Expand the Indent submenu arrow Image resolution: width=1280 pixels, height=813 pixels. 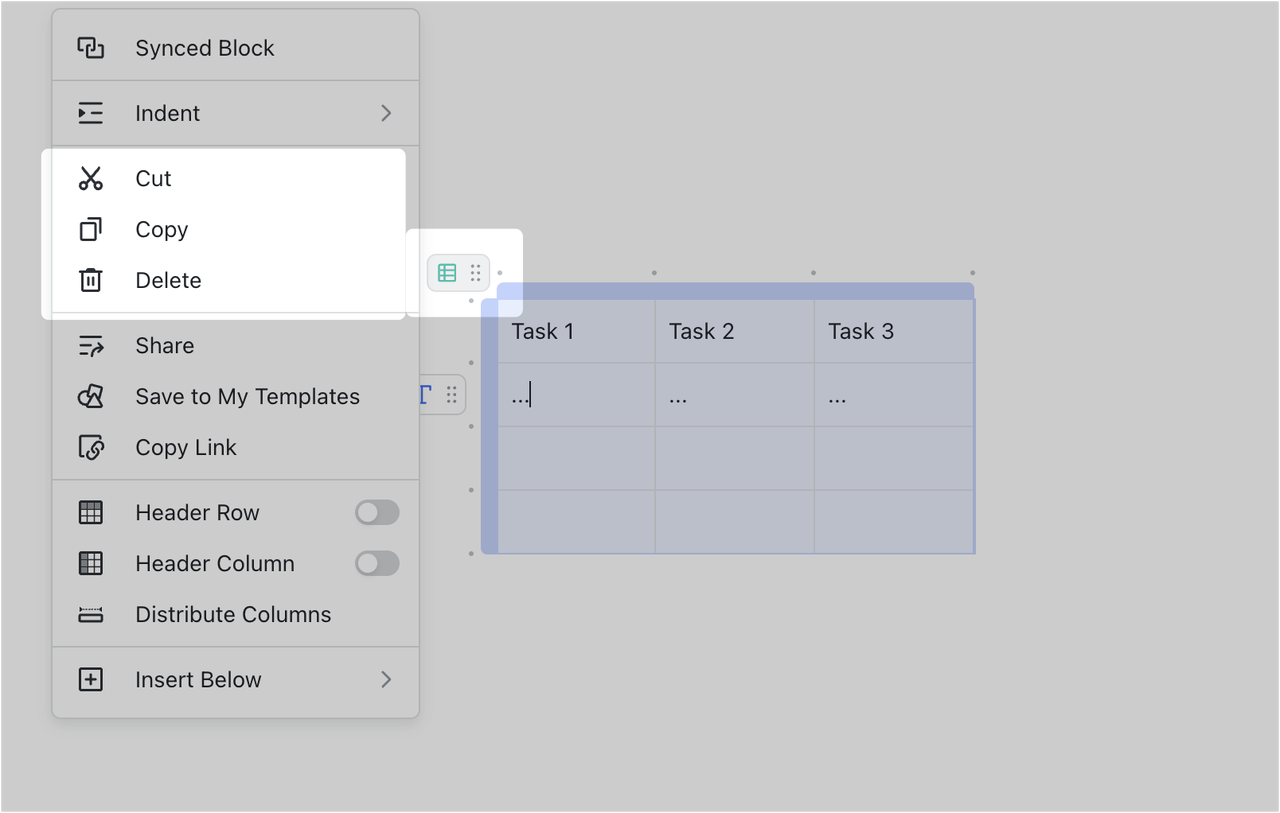(x=386, y=114)
